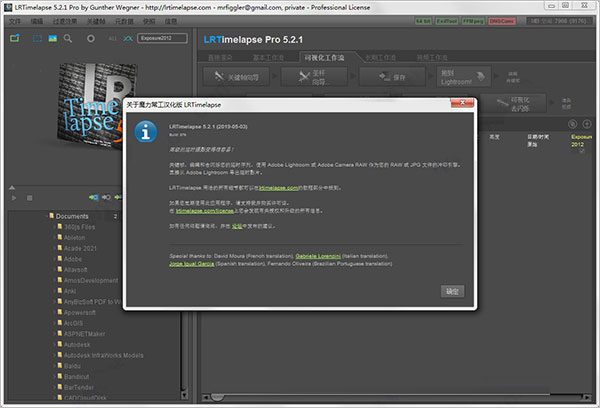The height and width of the screenshot is (408, 600).
Task: Expand the AmosDevelopment folder
Action: (x=54, y=281)
